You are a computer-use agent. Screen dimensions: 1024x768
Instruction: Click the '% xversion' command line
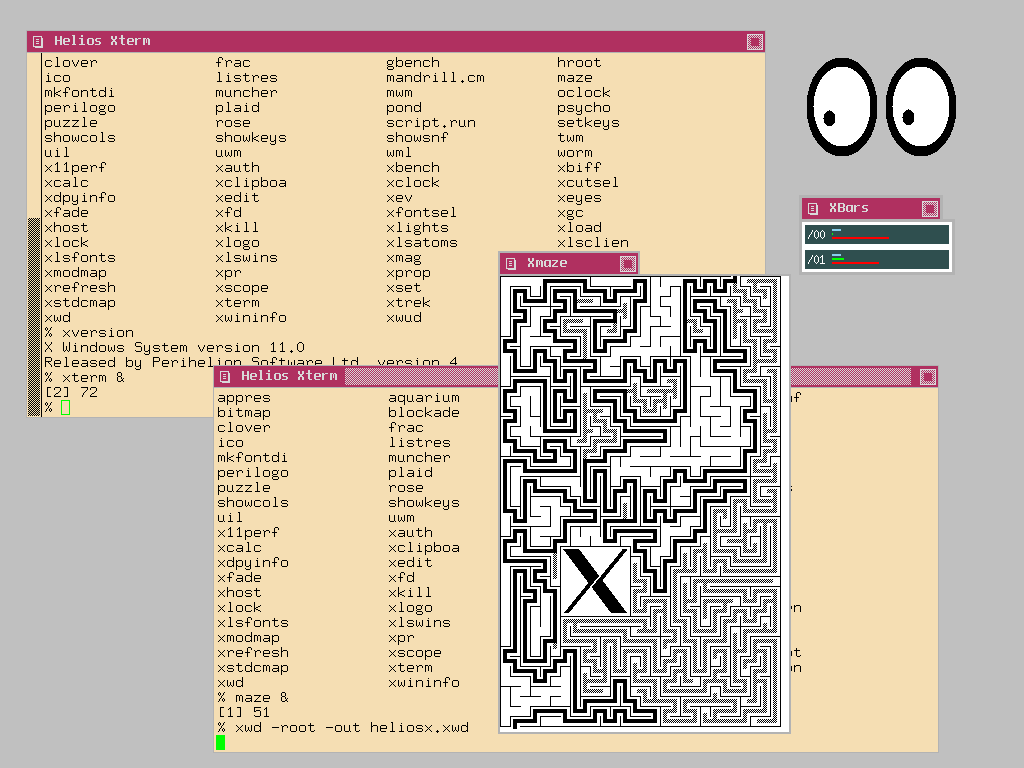click(x=88, y=333)
